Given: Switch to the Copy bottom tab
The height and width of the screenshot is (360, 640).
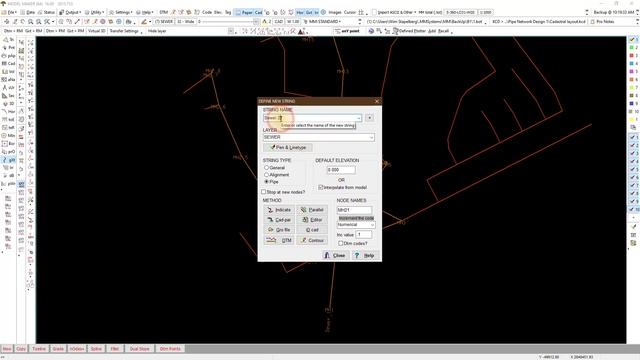Looking at the screenshot, I should [21, 349].
